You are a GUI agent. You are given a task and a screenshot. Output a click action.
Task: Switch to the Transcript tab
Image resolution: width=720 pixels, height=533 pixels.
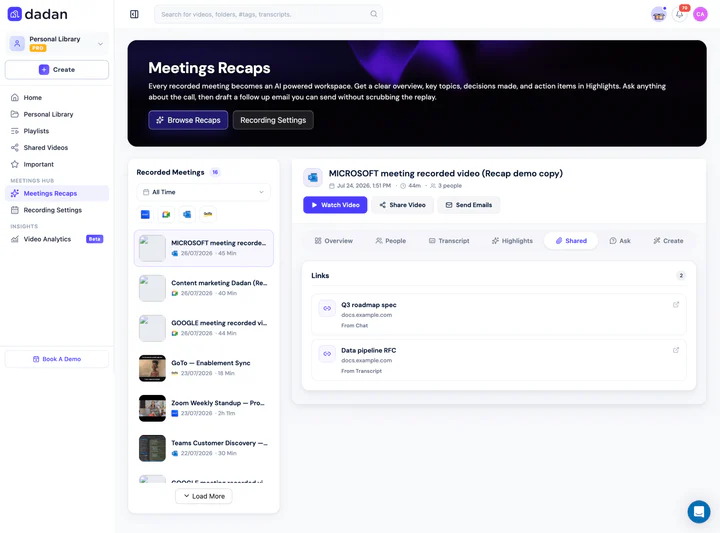449,241
